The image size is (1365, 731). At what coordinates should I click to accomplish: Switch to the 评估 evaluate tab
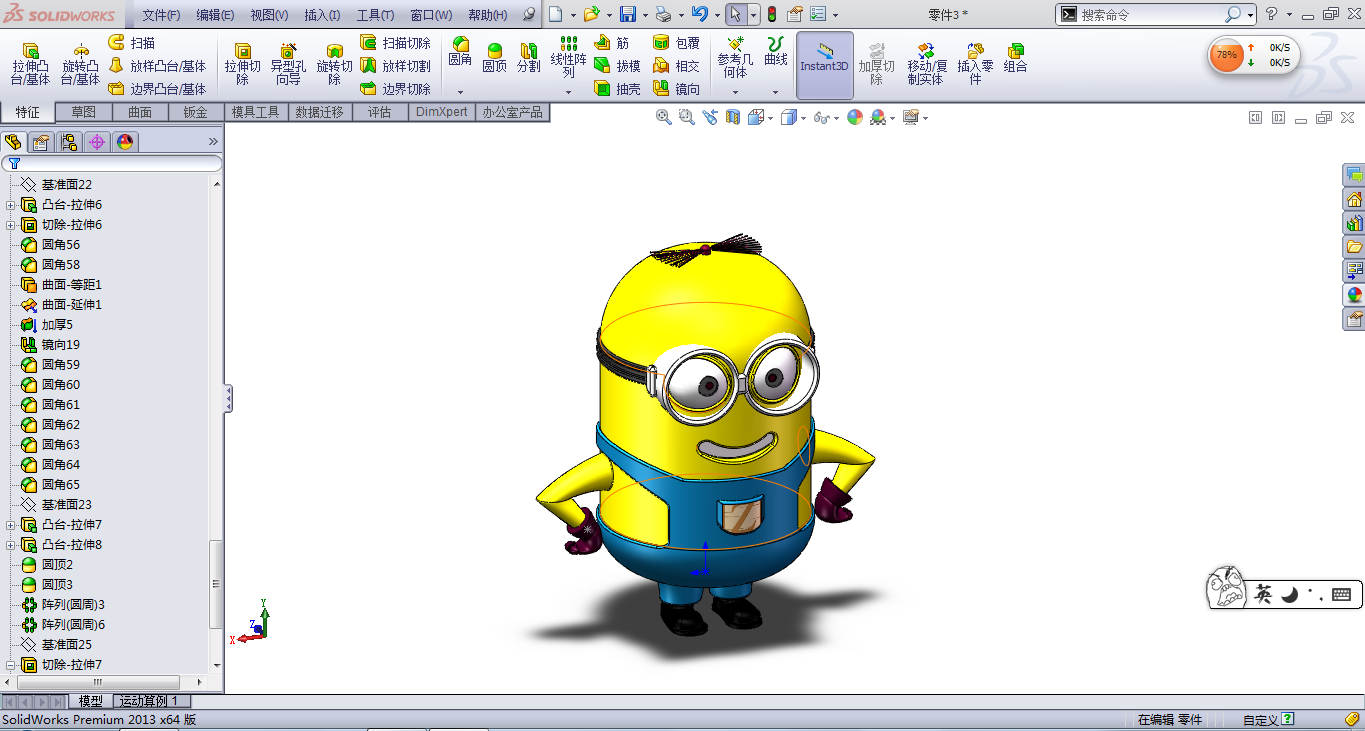(379, 112)
